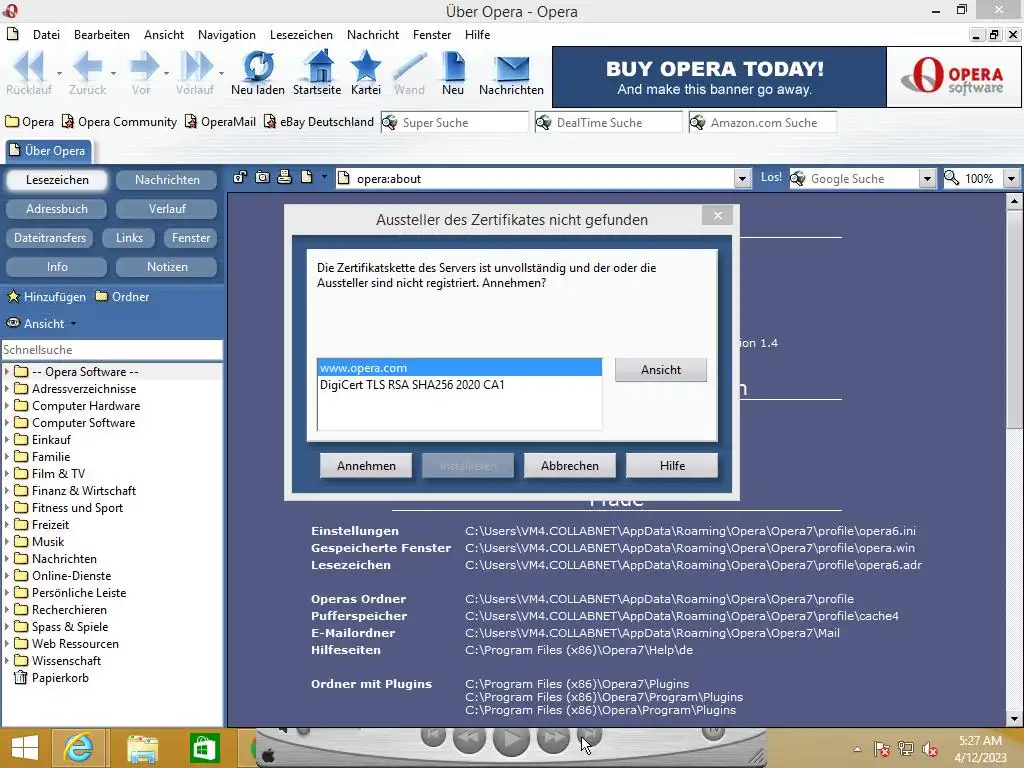Click the Los! go button
This screenshot has width=1024, height=768.
point(771,177)
